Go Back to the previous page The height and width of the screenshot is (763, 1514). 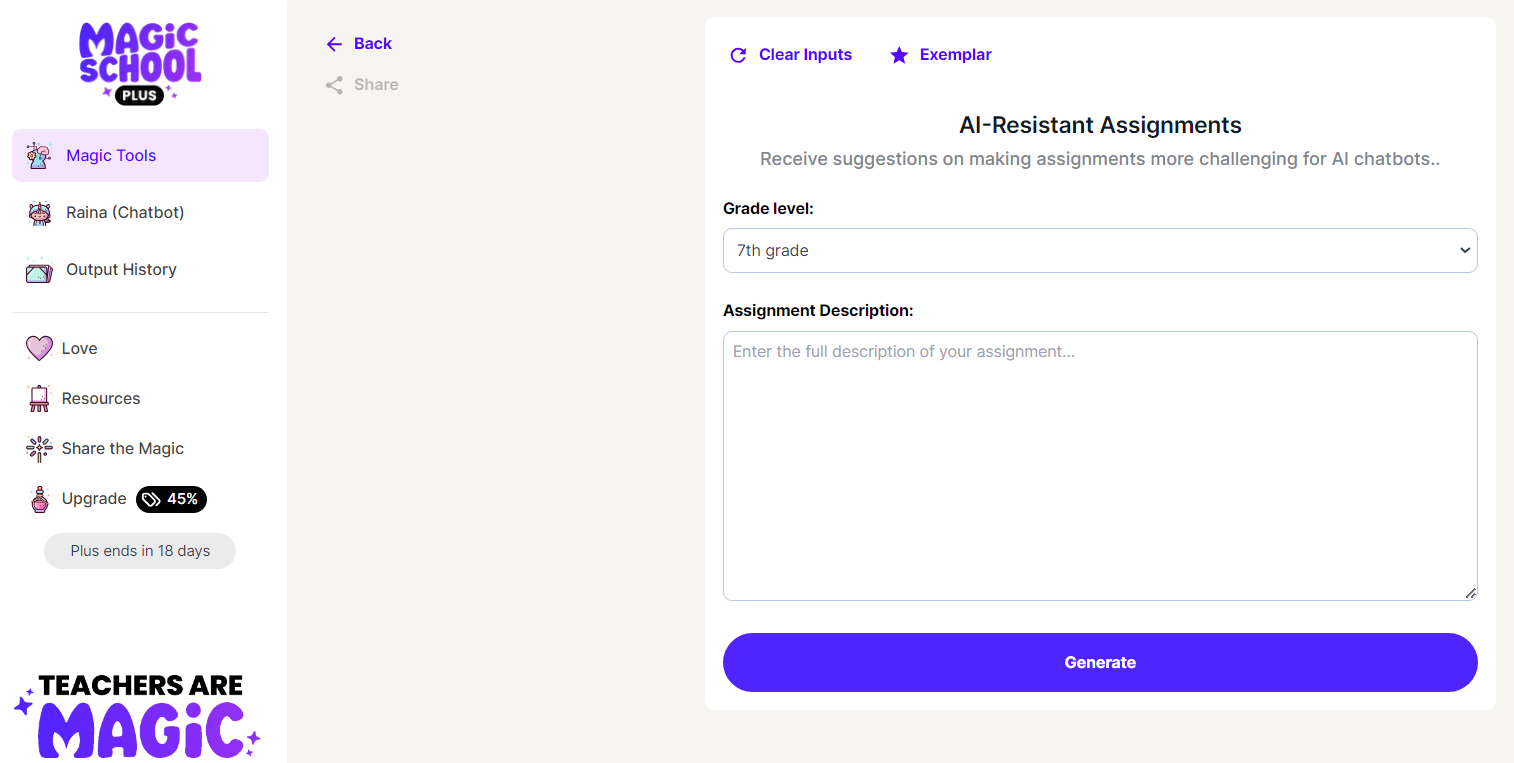pyautogui.click(x=359, y=44)
